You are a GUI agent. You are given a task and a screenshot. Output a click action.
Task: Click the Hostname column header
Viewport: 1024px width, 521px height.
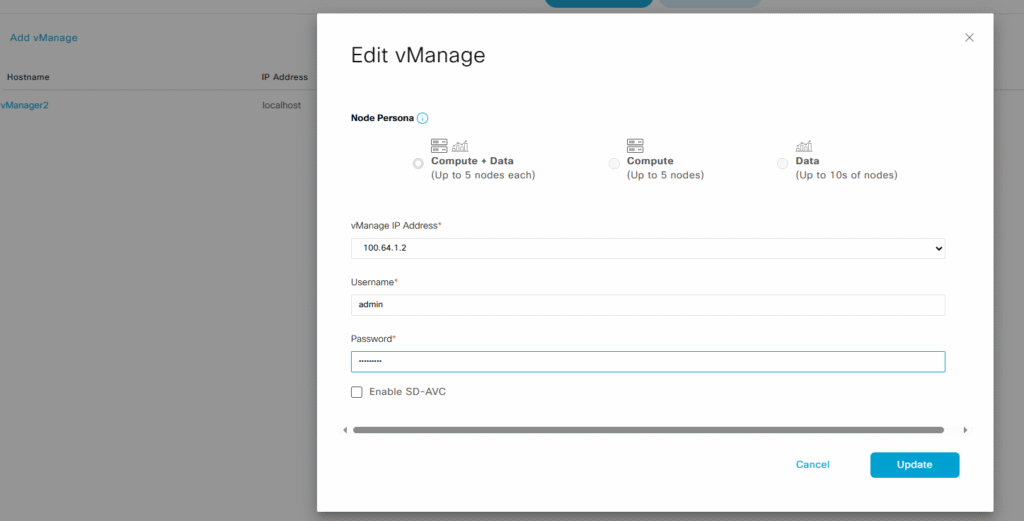pyautogui.click(x=28, y=77)
